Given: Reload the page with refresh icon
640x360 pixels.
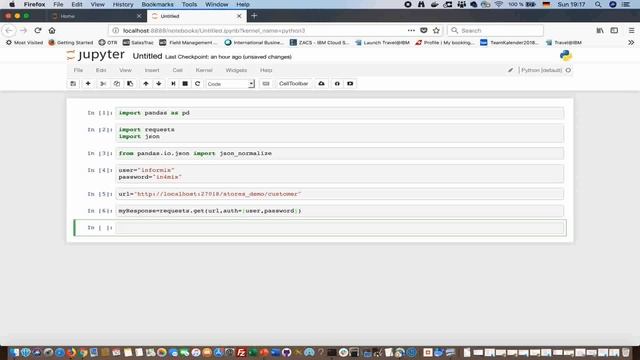Looking at the screenshot, I should (x=38, y=31).
